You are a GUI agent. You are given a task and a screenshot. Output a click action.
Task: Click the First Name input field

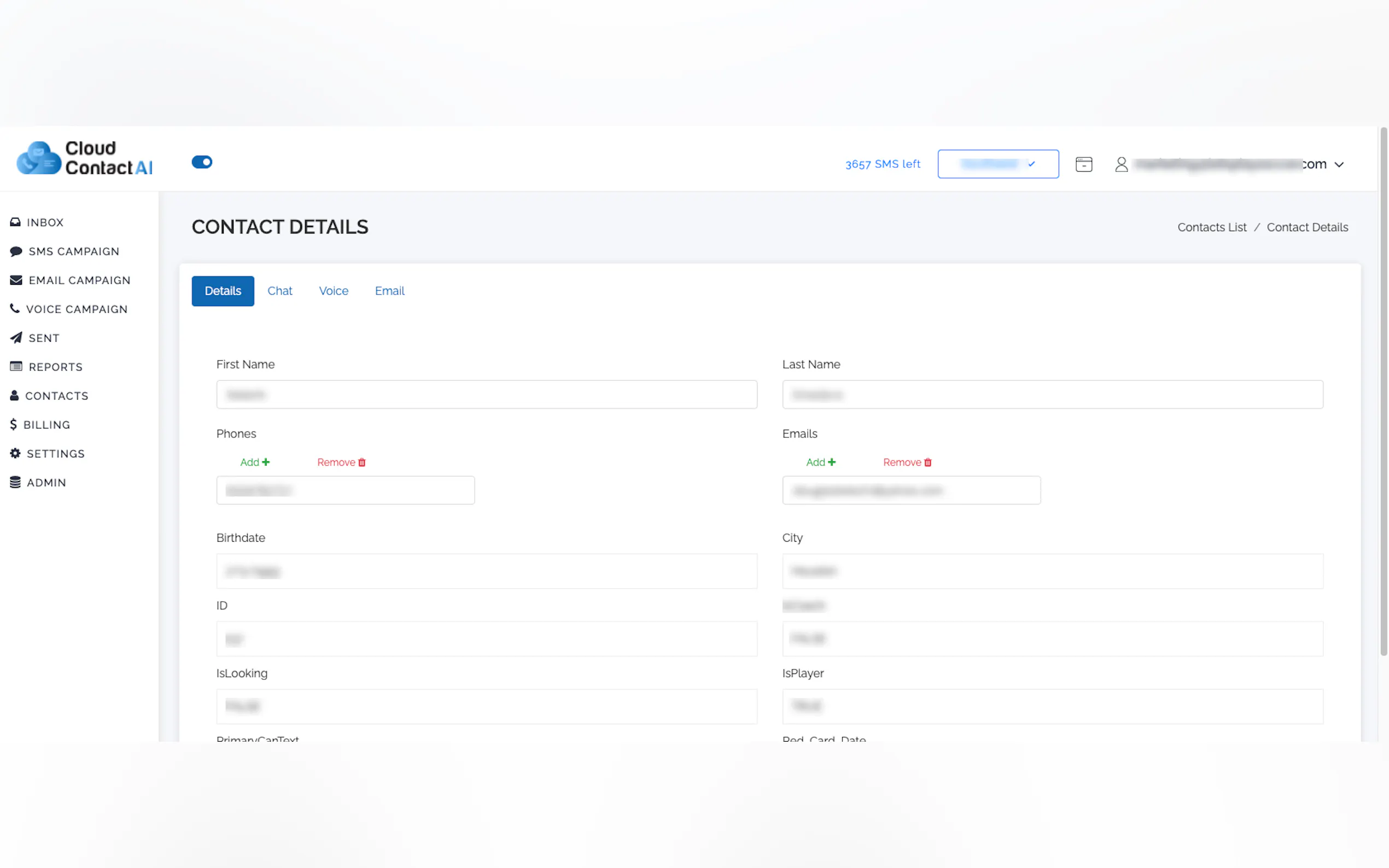pyautogui.click(x=486, y=395)
